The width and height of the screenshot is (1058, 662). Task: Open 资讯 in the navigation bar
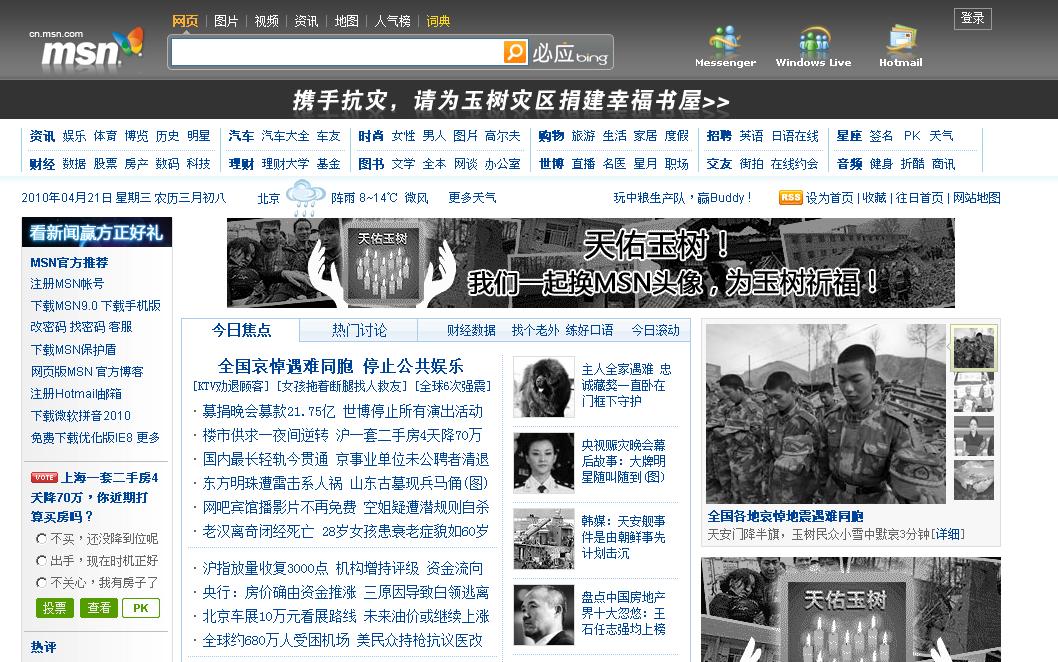coord(42,136)
